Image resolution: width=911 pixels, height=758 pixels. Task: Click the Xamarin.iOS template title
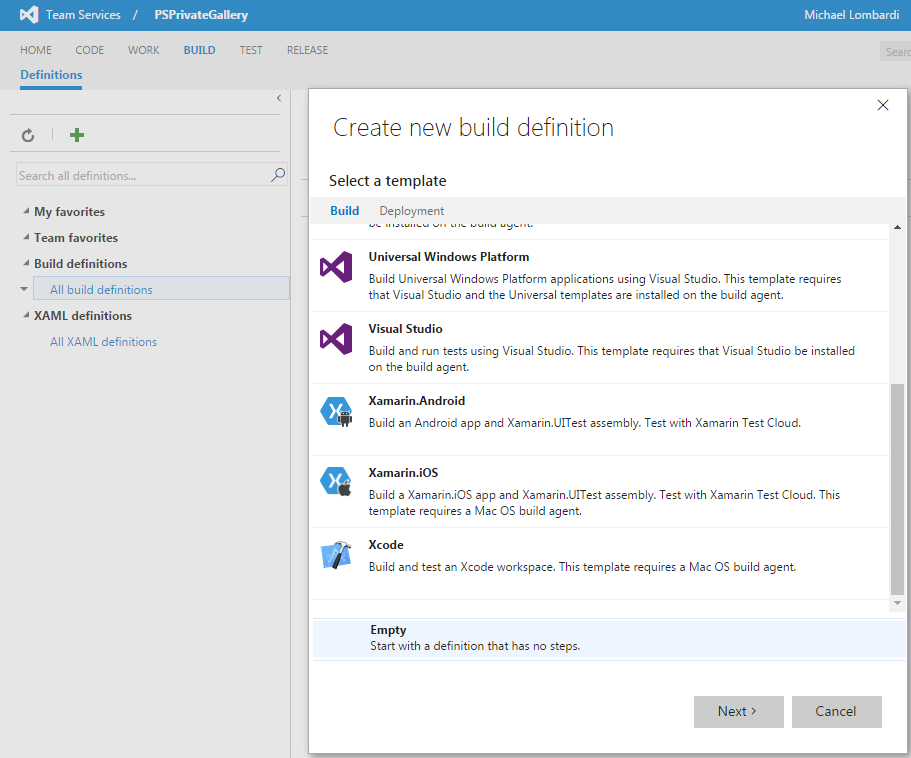(x=403, y=473)
